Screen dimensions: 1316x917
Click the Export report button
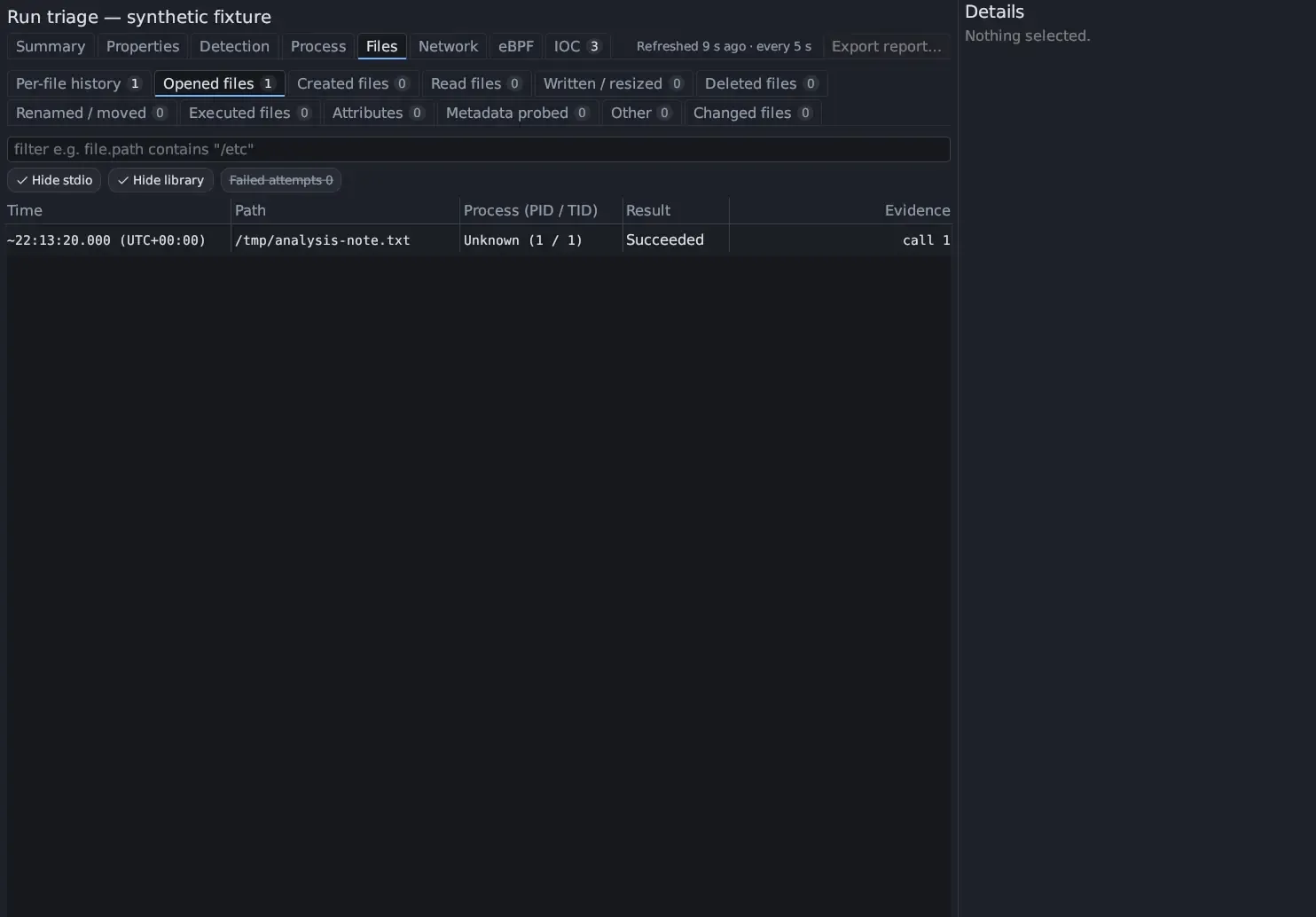pos(887,47)
